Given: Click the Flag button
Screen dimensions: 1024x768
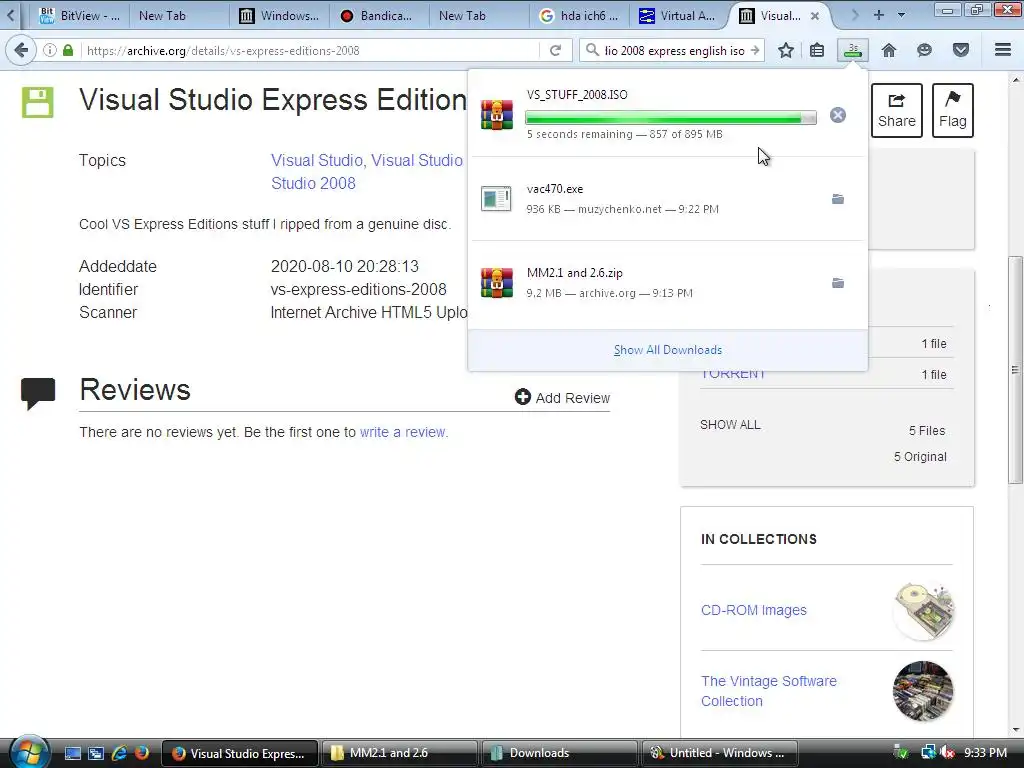Looking at the screenshot, I should (x=953, y=110).
